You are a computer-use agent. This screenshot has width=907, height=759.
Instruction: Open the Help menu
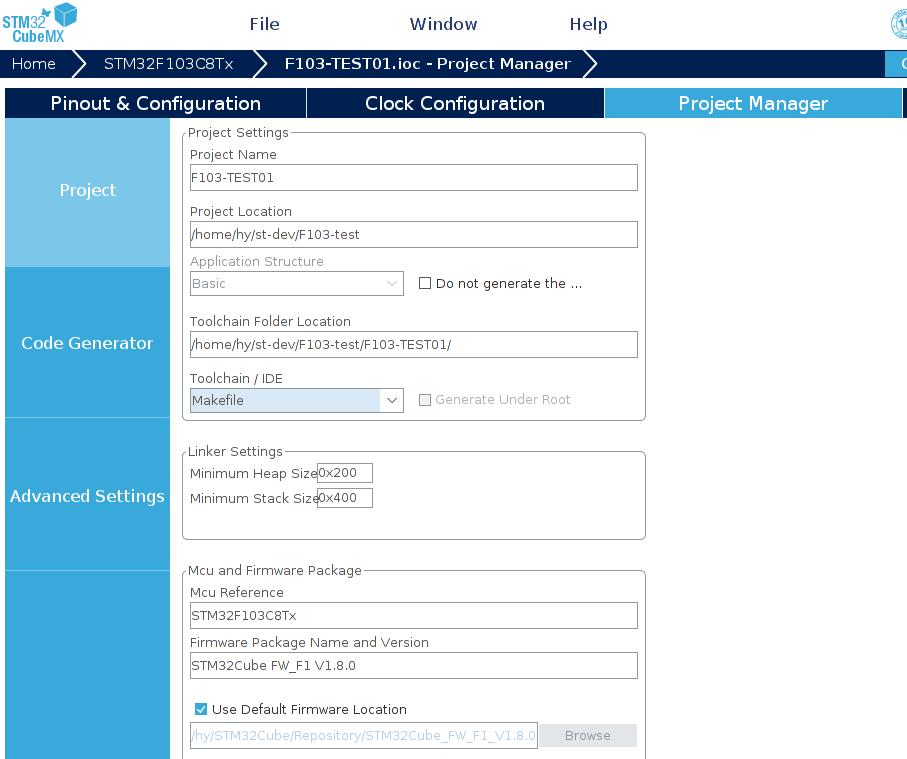pyautogui.click(x=588, y=24)
